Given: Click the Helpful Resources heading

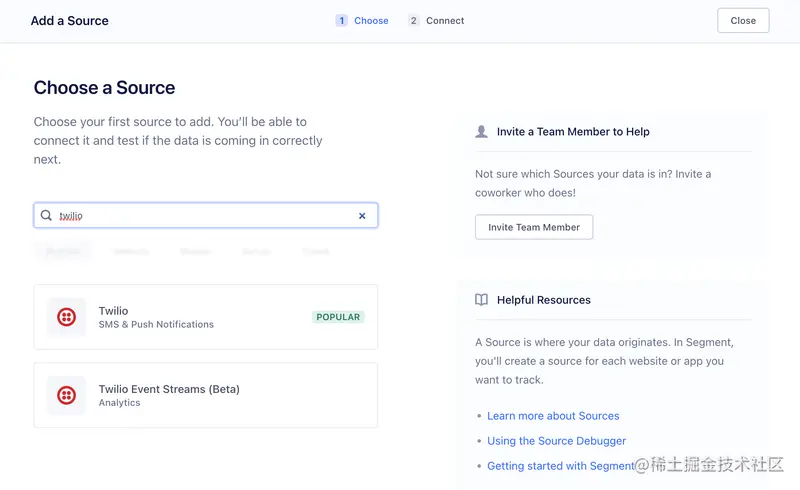Looking at the screenshot, I should tap(543, 300).
